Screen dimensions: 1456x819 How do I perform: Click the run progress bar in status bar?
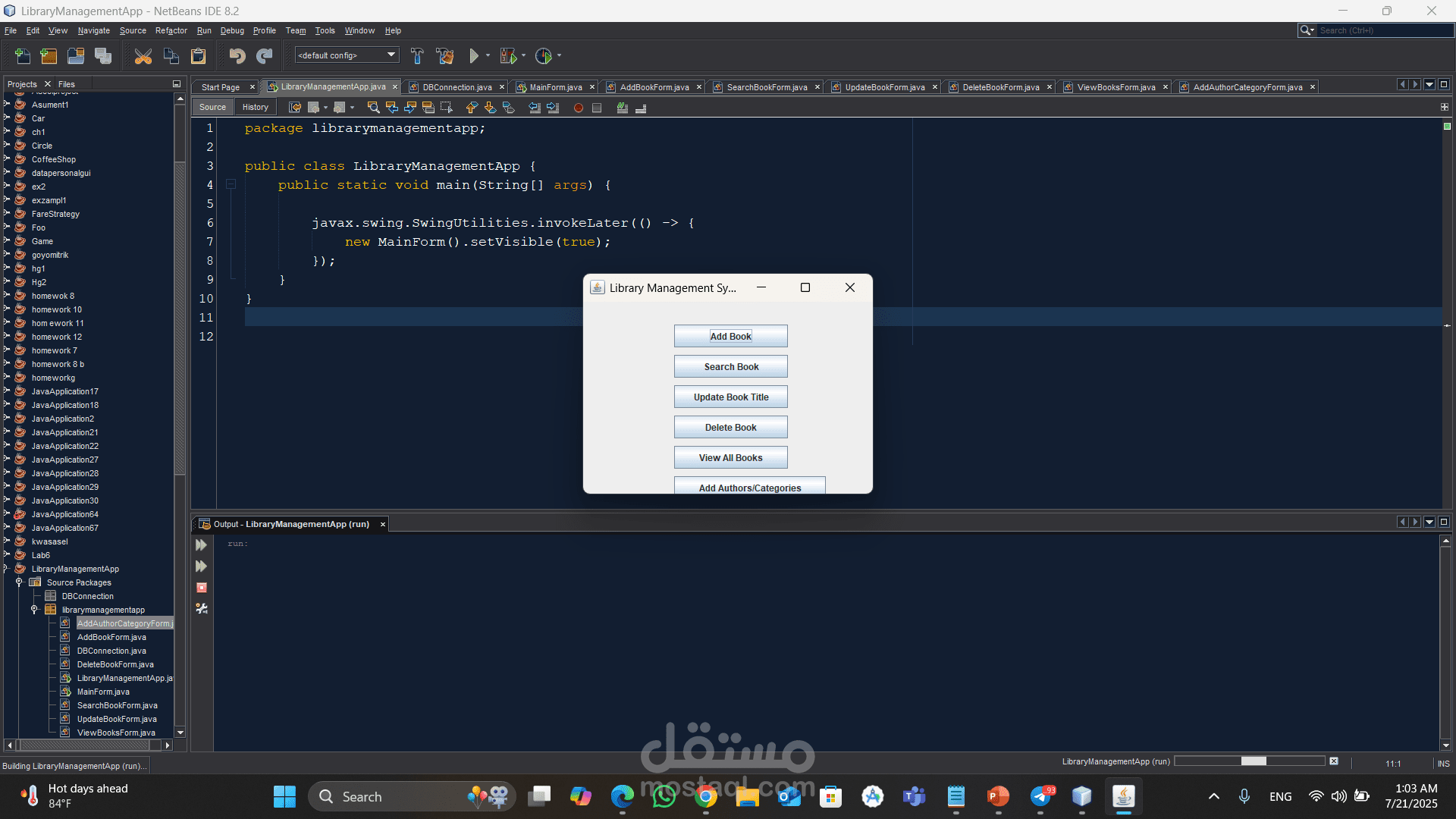click(x=1249, y=761)
